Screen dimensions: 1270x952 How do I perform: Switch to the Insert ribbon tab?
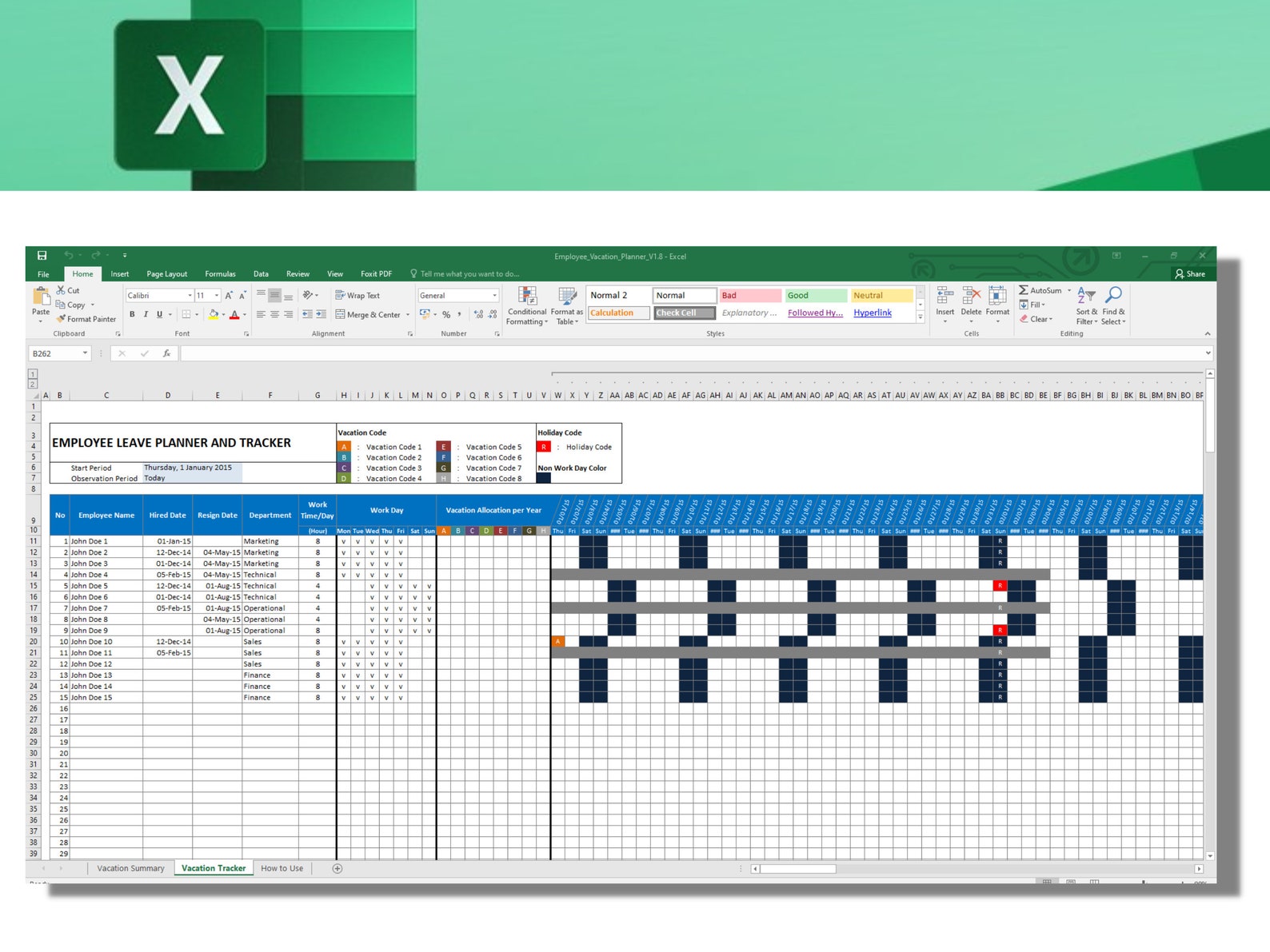pyautogui.click(x=119, y=273)
